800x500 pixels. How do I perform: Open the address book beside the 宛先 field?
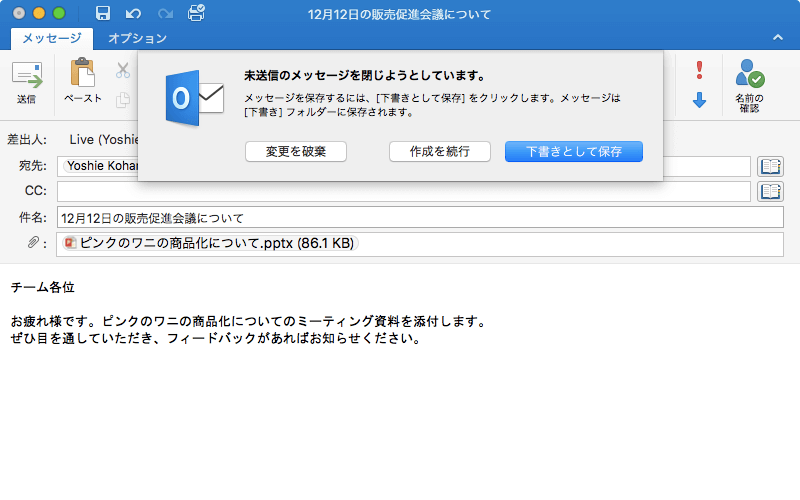(x=770, y=166)
